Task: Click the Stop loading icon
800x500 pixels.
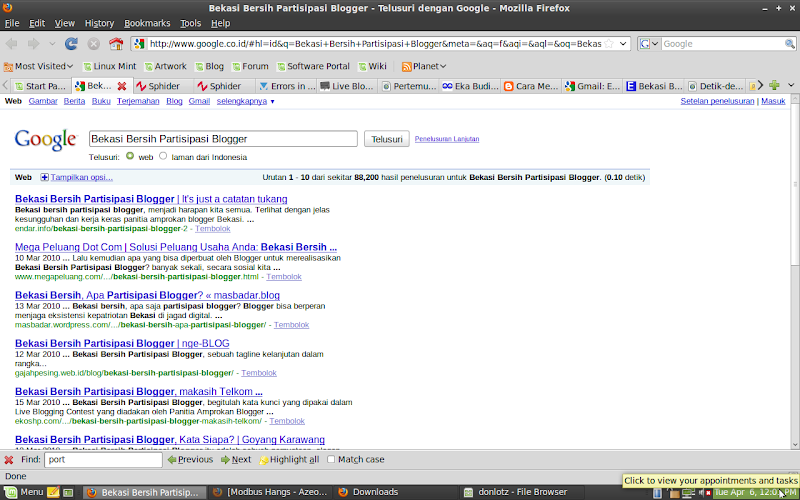Action: pos(93,44)
